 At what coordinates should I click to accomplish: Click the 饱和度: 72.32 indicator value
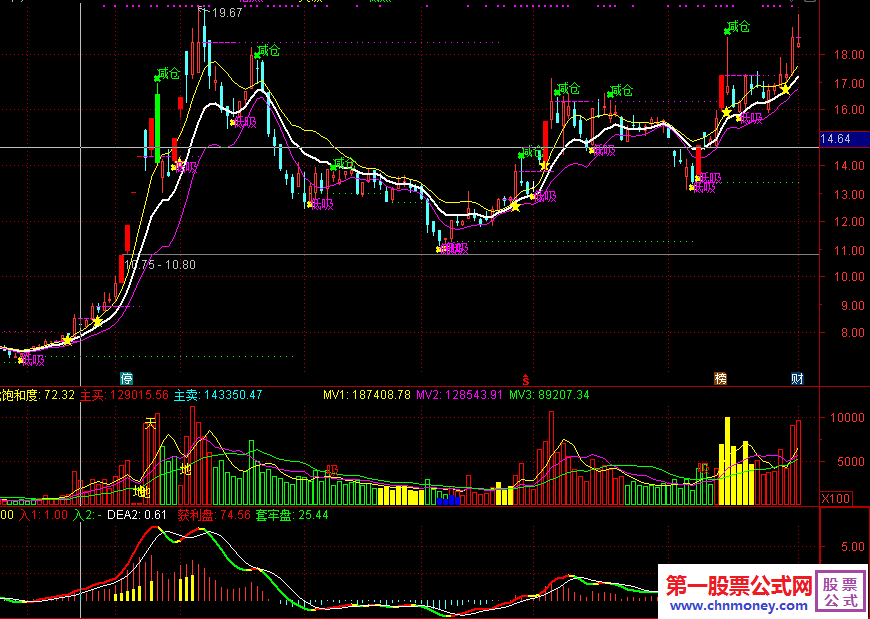[x=37, y=395]
